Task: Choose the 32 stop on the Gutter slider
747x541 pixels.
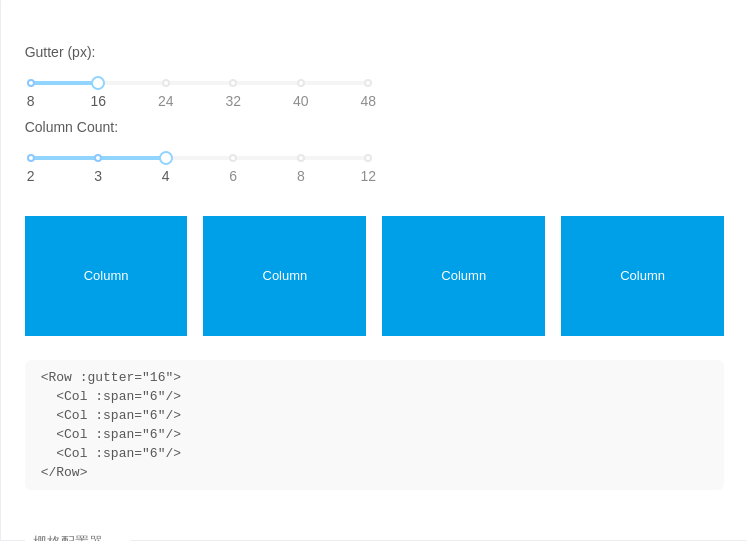Action: 233,83
